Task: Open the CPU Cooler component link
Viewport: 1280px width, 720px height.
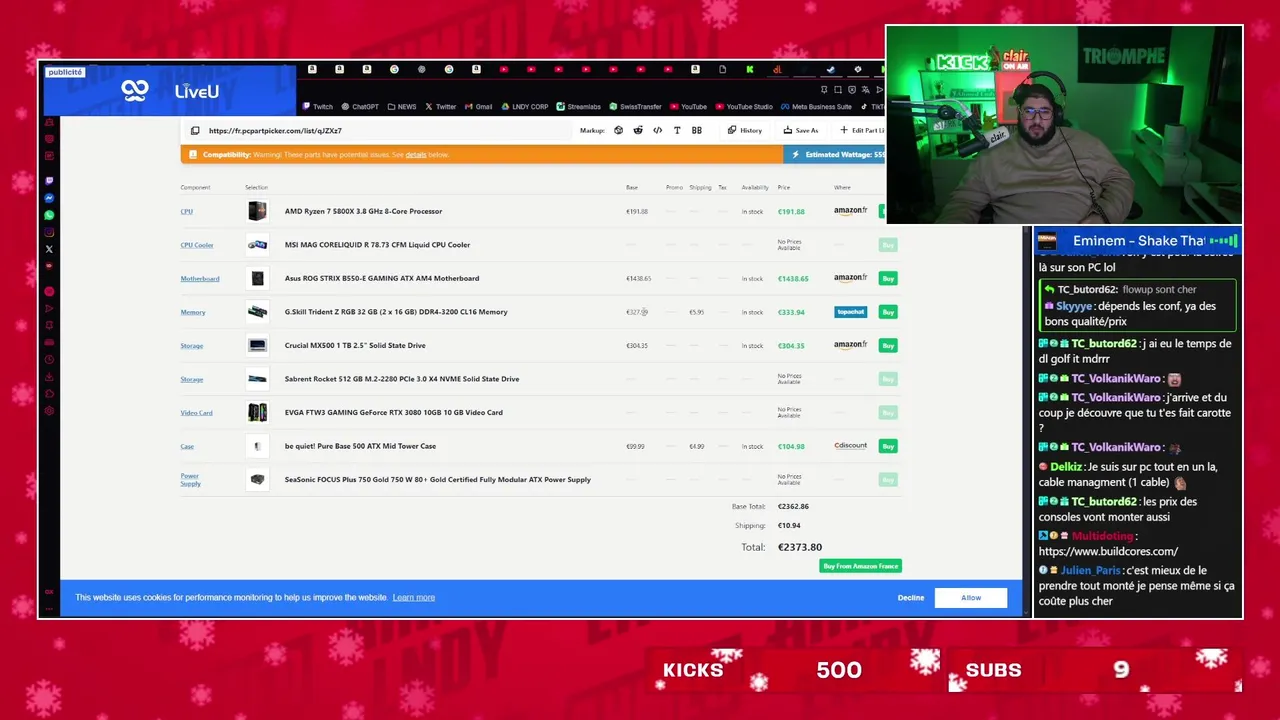Action: 197,245
